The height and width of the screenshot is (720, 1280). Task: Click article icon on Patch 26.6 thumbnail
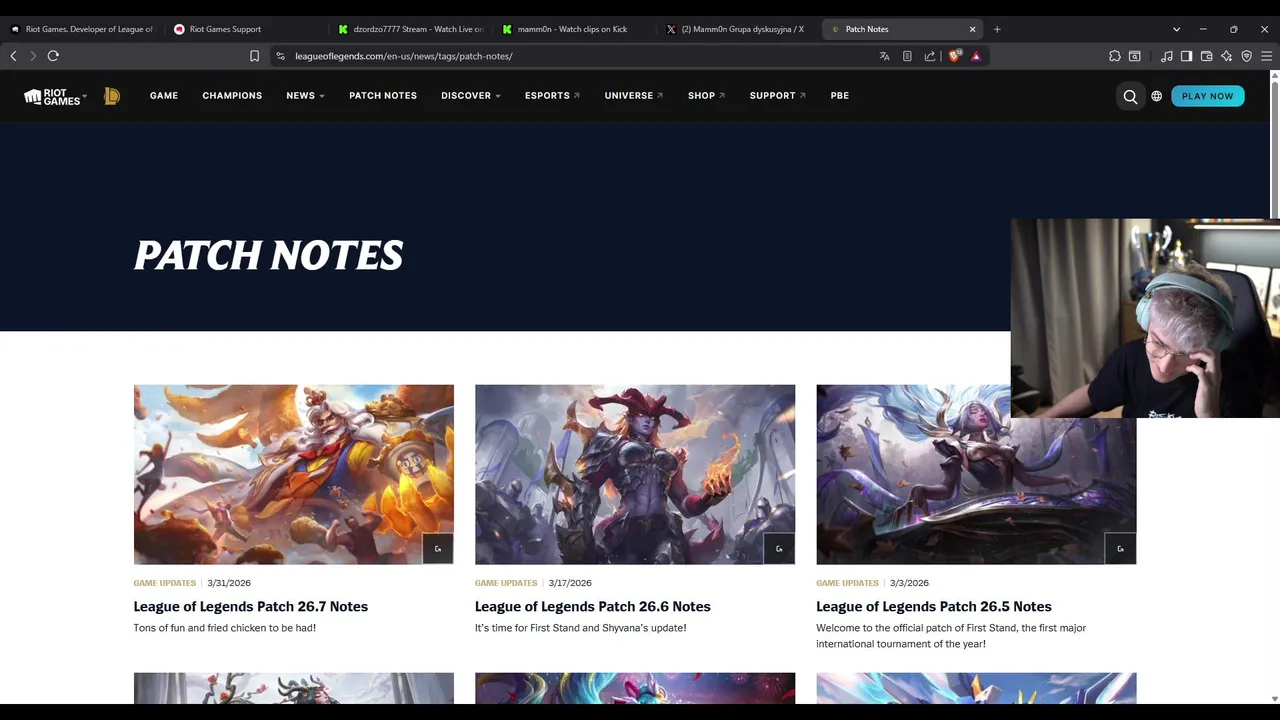(x=779, y=548)
